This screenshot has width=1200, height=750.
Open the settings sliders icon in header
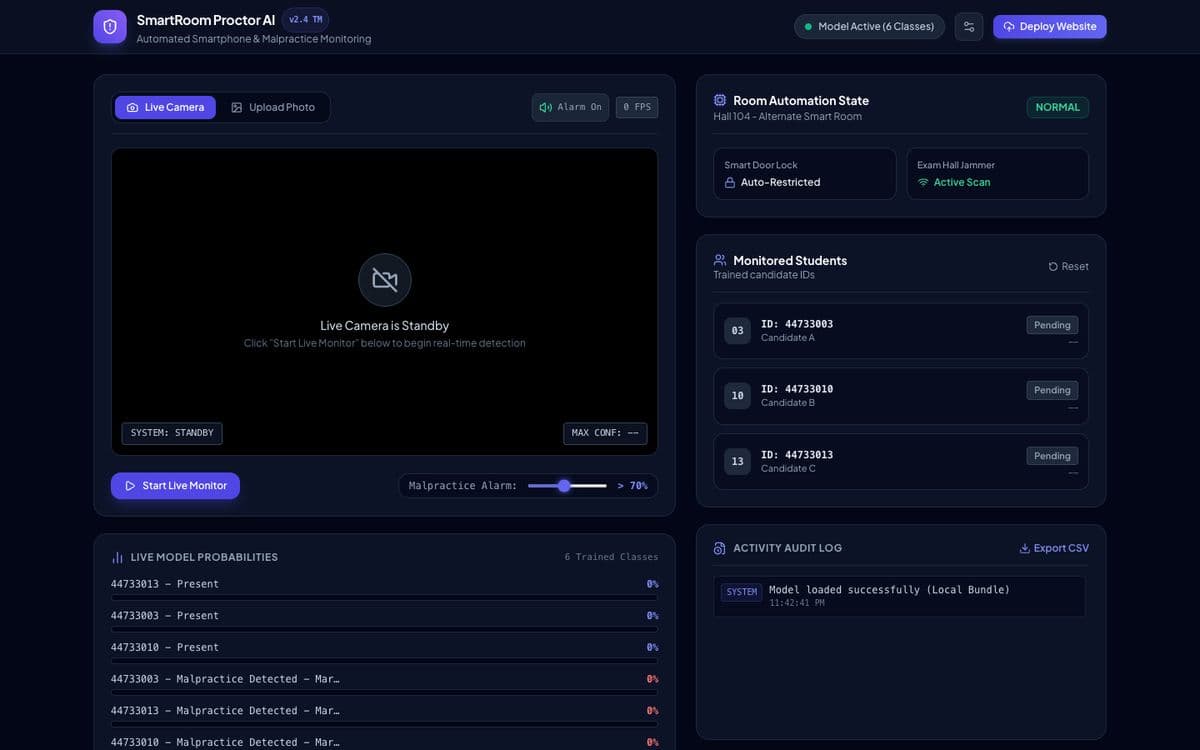pyautogui.click(x=969, y=27)
